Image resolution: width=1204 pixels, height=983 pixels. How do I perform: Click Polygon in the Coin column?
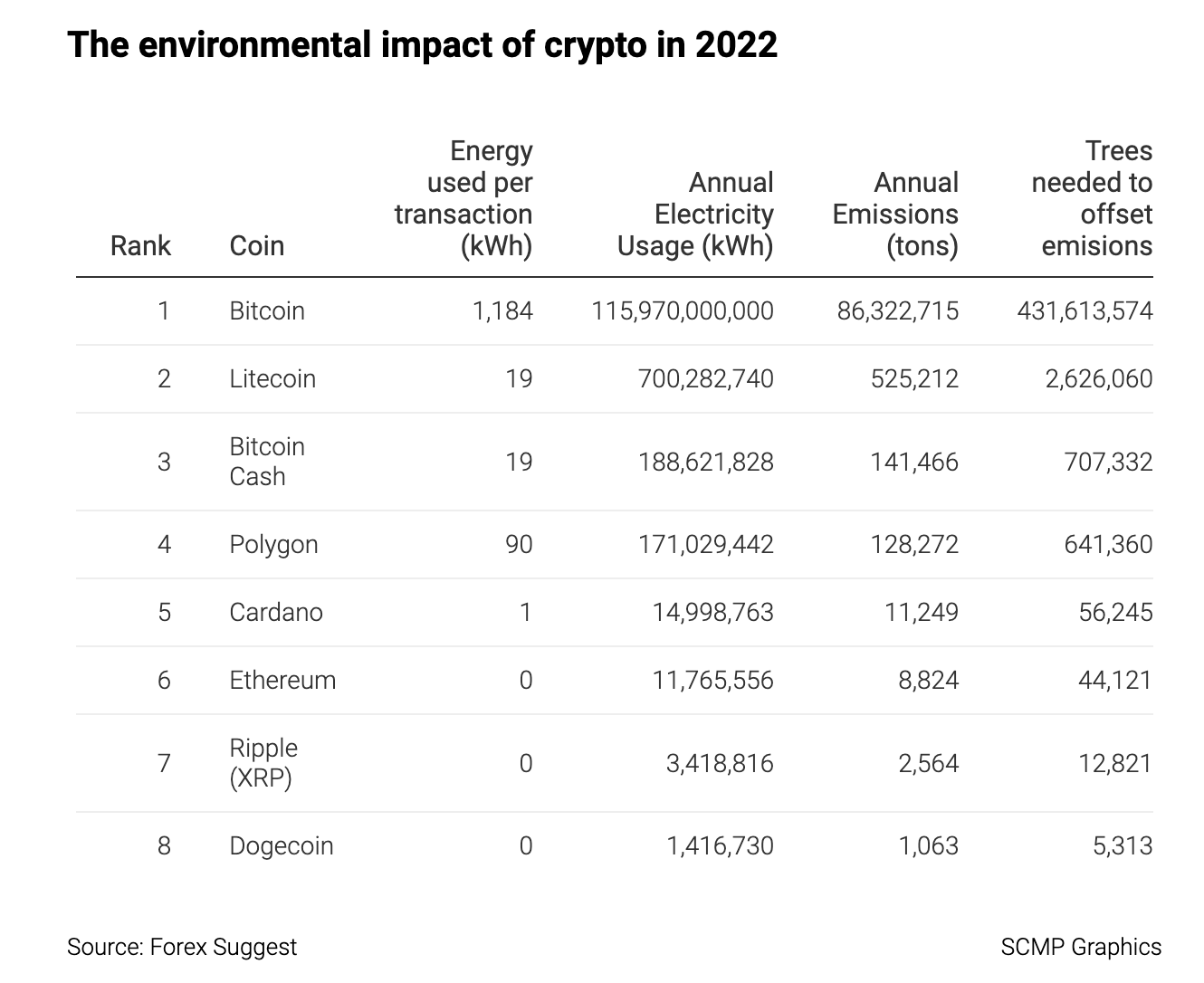(x=273, y=544)
